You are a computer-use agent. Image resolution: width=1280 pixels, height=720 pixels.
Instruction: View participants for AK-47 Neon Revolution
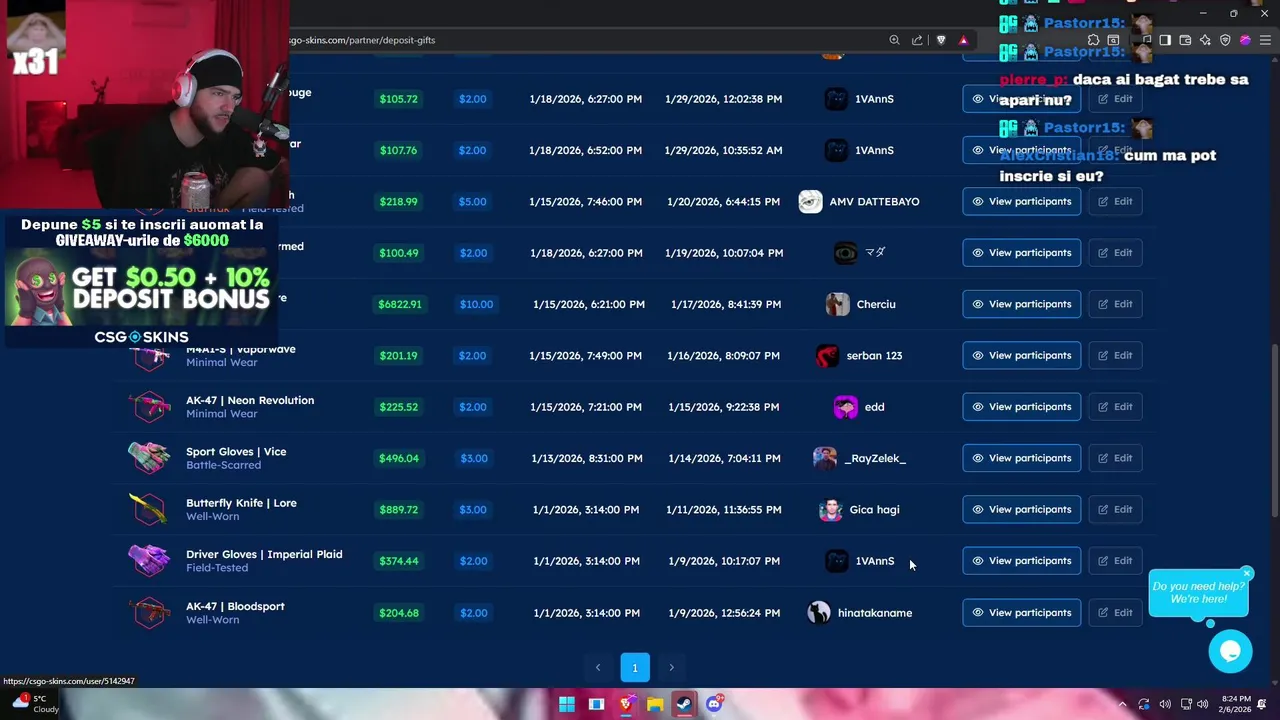coord(1021,407)
